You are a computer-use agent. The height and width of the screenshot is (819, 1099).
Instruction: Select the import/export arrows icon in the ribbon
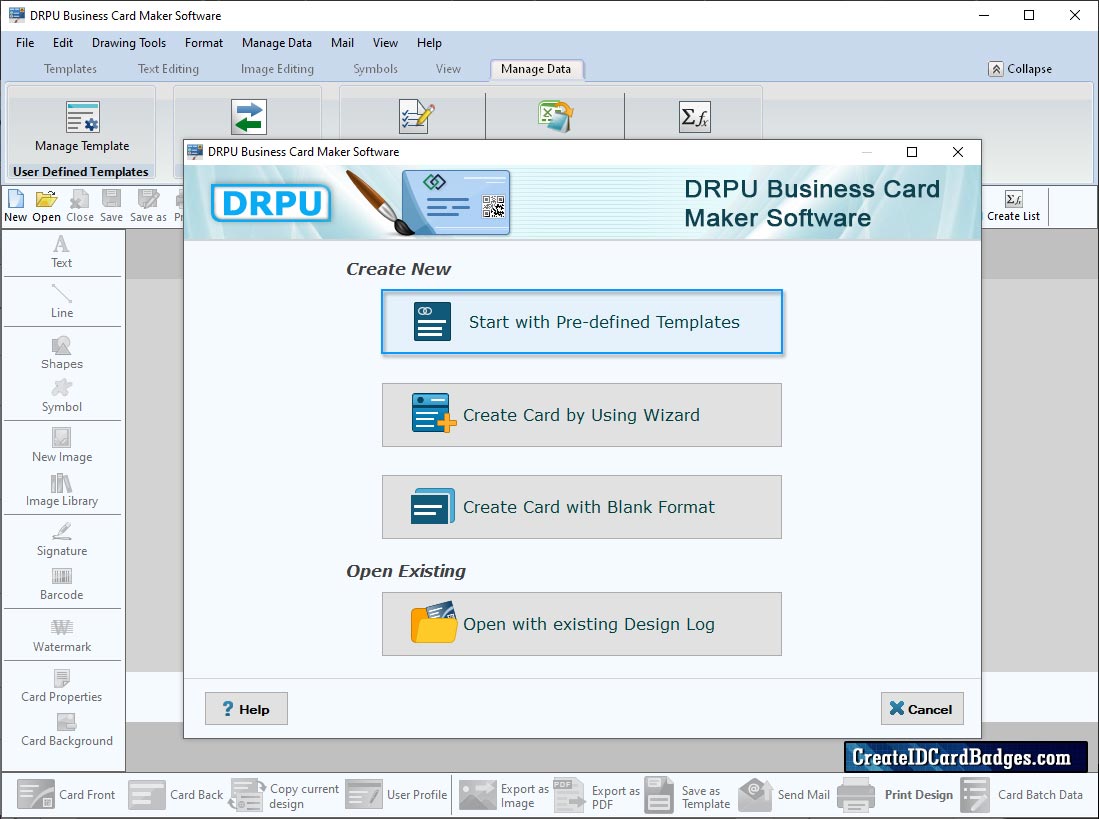[249, 116]
